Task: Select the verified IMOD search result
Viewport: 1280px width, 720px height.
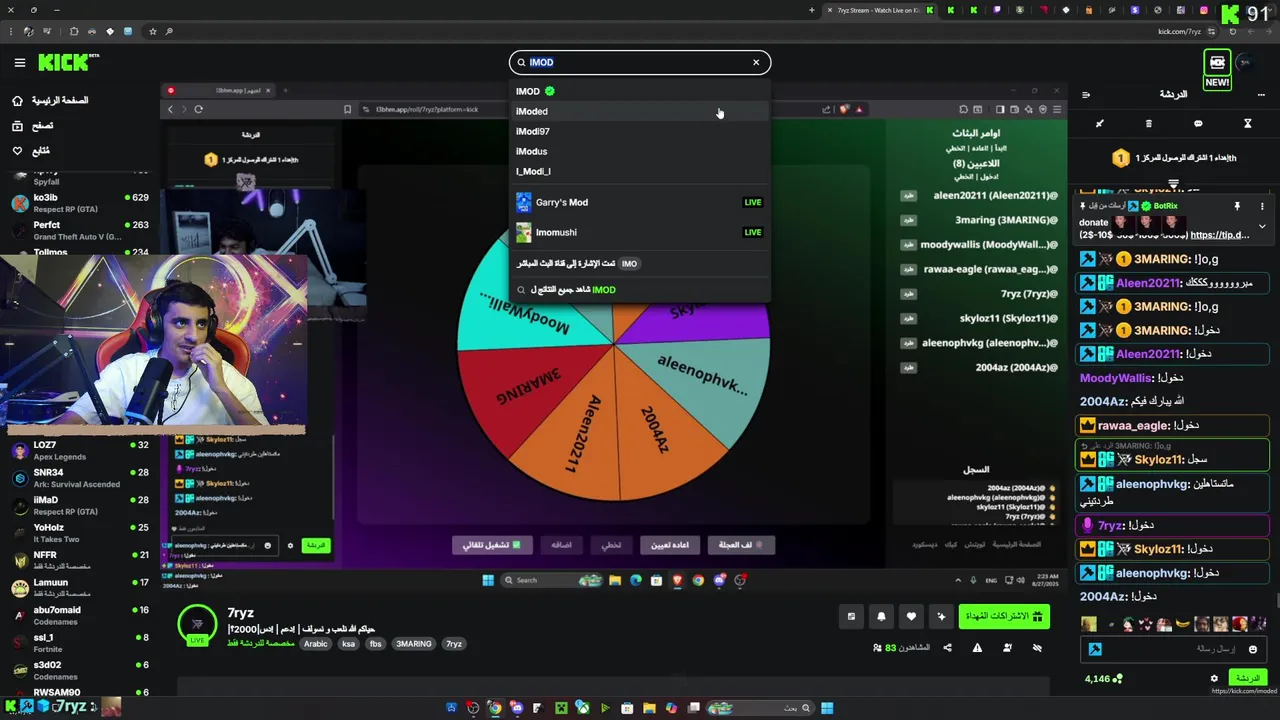Action: (x=639, y=91)
